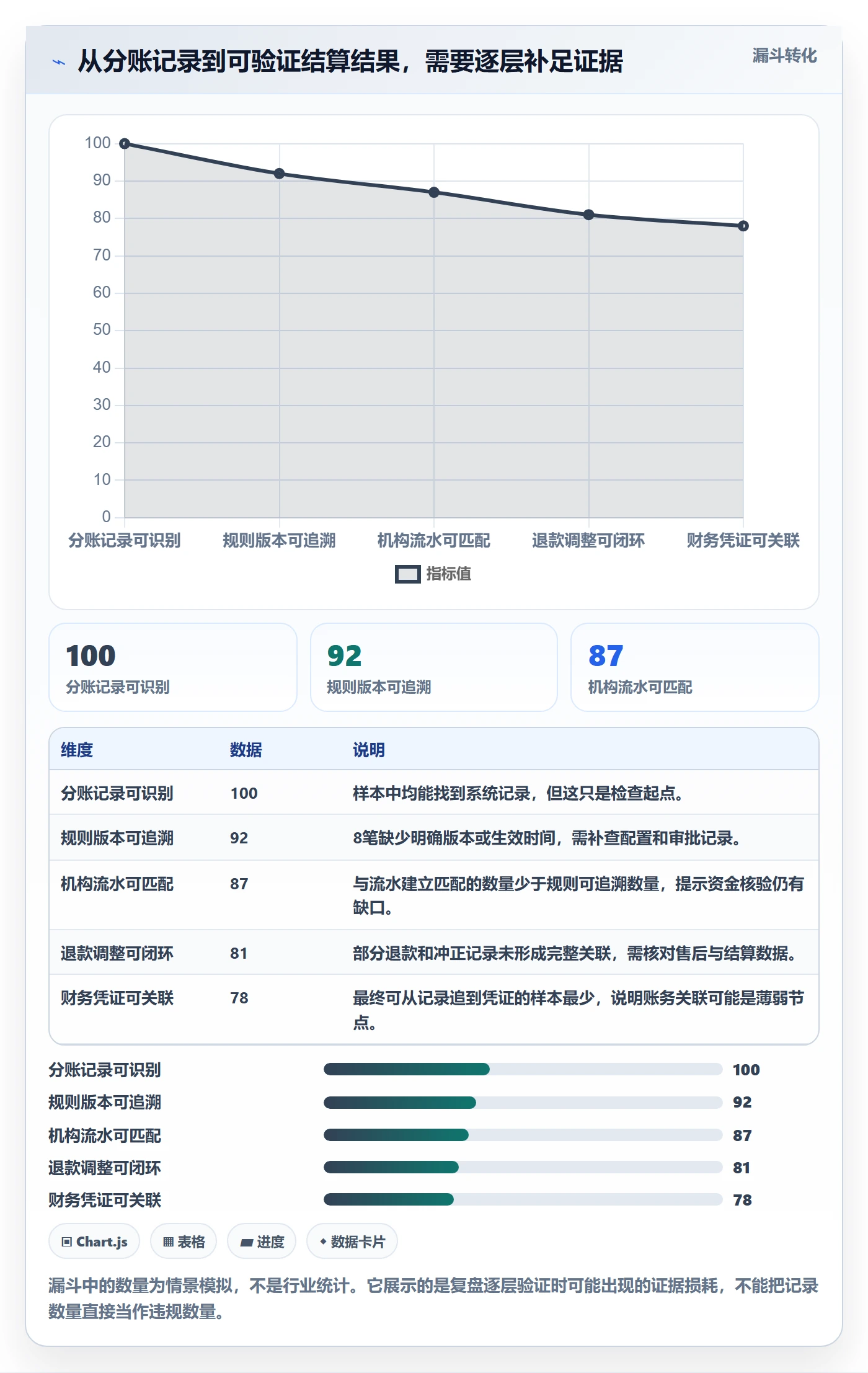Select table cell 机构流水可匹配
This screenshot has height=1373, width=868.
point(117,884)
